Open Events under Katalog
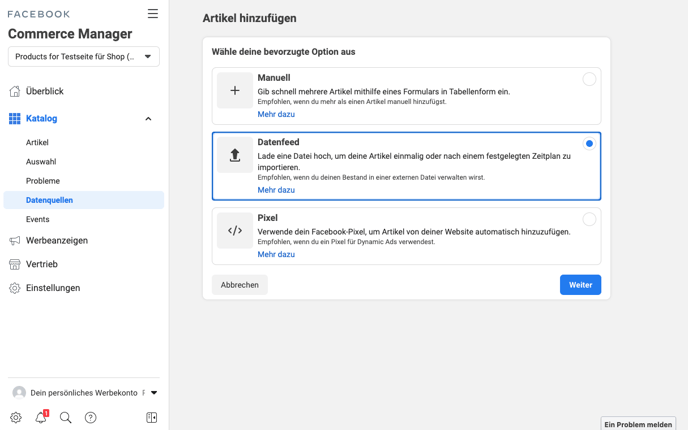Image resolution: width=688 pixels, height=430 pixels. click(37, 219)
